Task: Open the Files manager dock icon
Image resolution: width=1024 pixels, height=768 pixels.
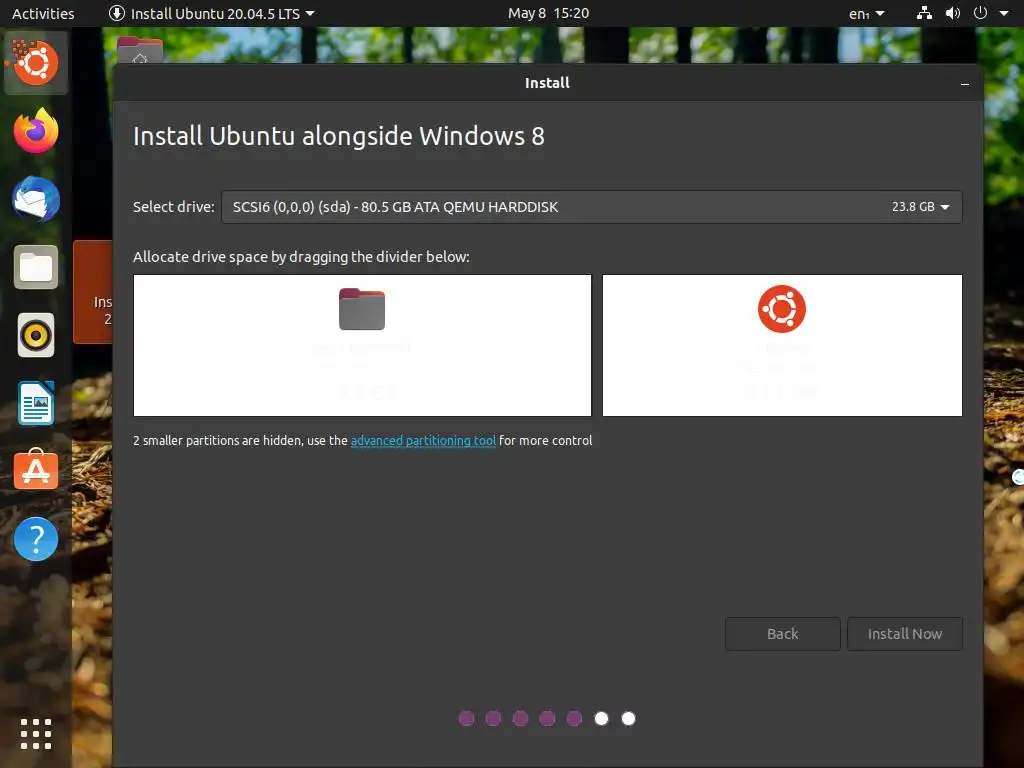Action: coord(36,267)
